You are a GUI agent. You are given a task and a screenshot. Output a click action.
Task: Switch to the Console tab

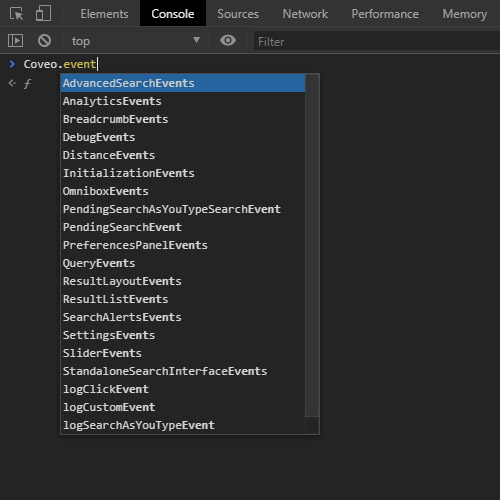tap(173, 14)
